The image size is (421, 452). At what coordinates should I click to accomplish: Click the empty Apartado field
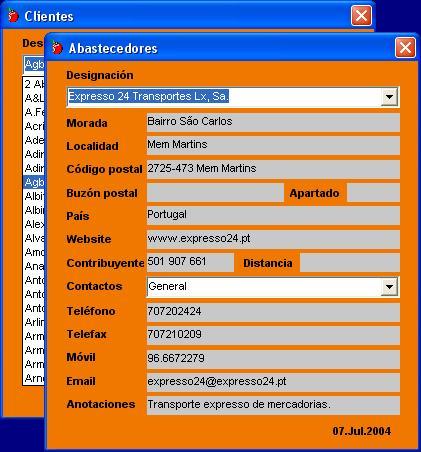(373, 193)
